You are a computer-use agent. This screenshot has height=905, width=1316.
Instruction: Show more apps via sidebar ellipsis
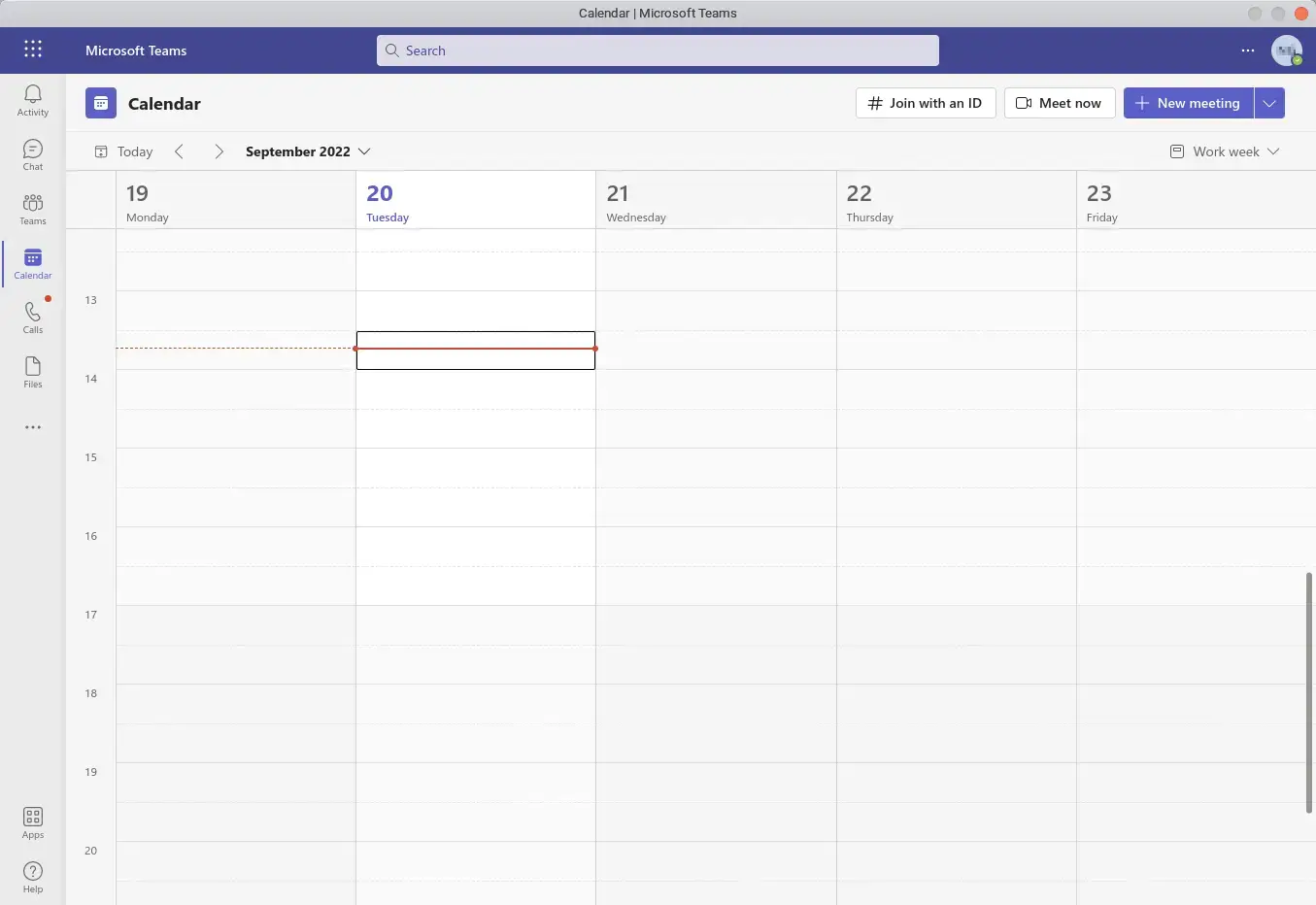tap(33, 427)
